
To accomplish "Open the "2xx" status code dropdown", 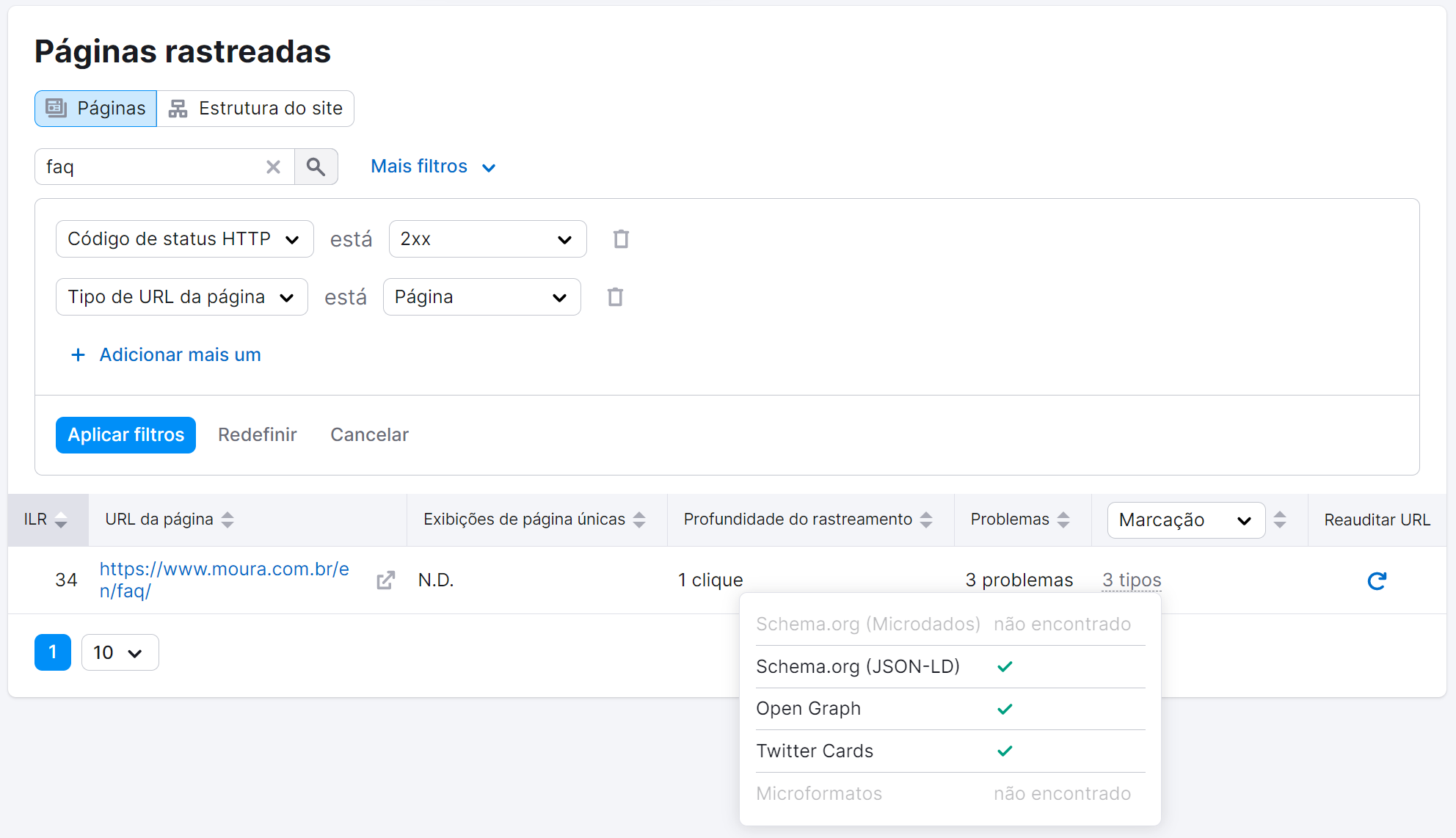I will coord(487,238).
